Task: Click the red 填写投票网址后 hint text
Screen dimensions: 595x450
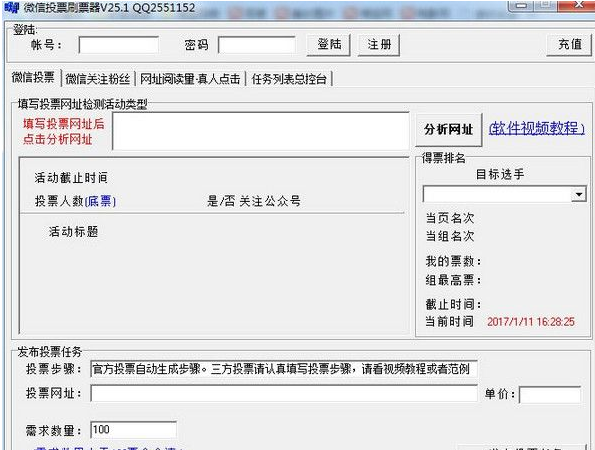Action: [x=63, y=124]
